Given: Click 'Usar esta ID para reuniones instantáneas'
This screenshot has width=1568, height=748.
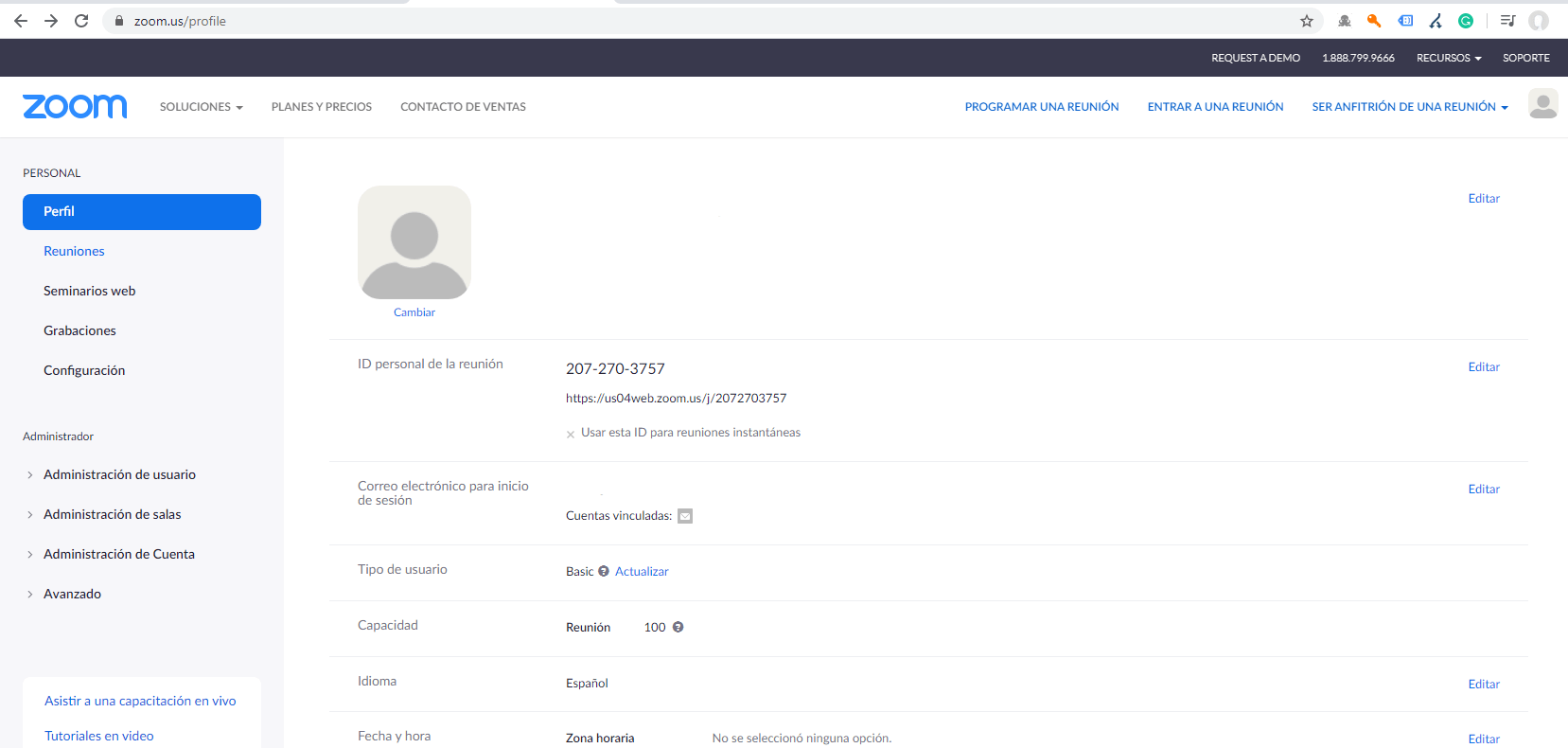Looking at the screenshot, I should click(x=691, y=433).
